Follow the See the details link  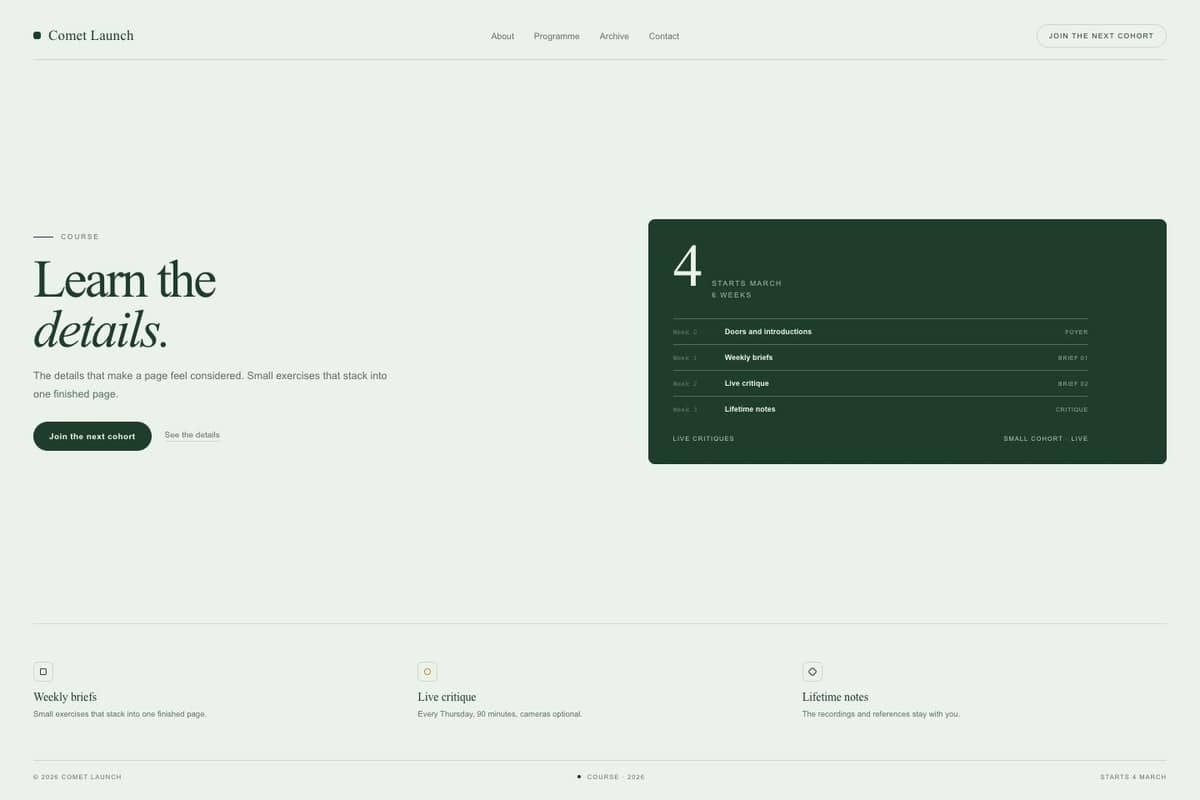192,435
